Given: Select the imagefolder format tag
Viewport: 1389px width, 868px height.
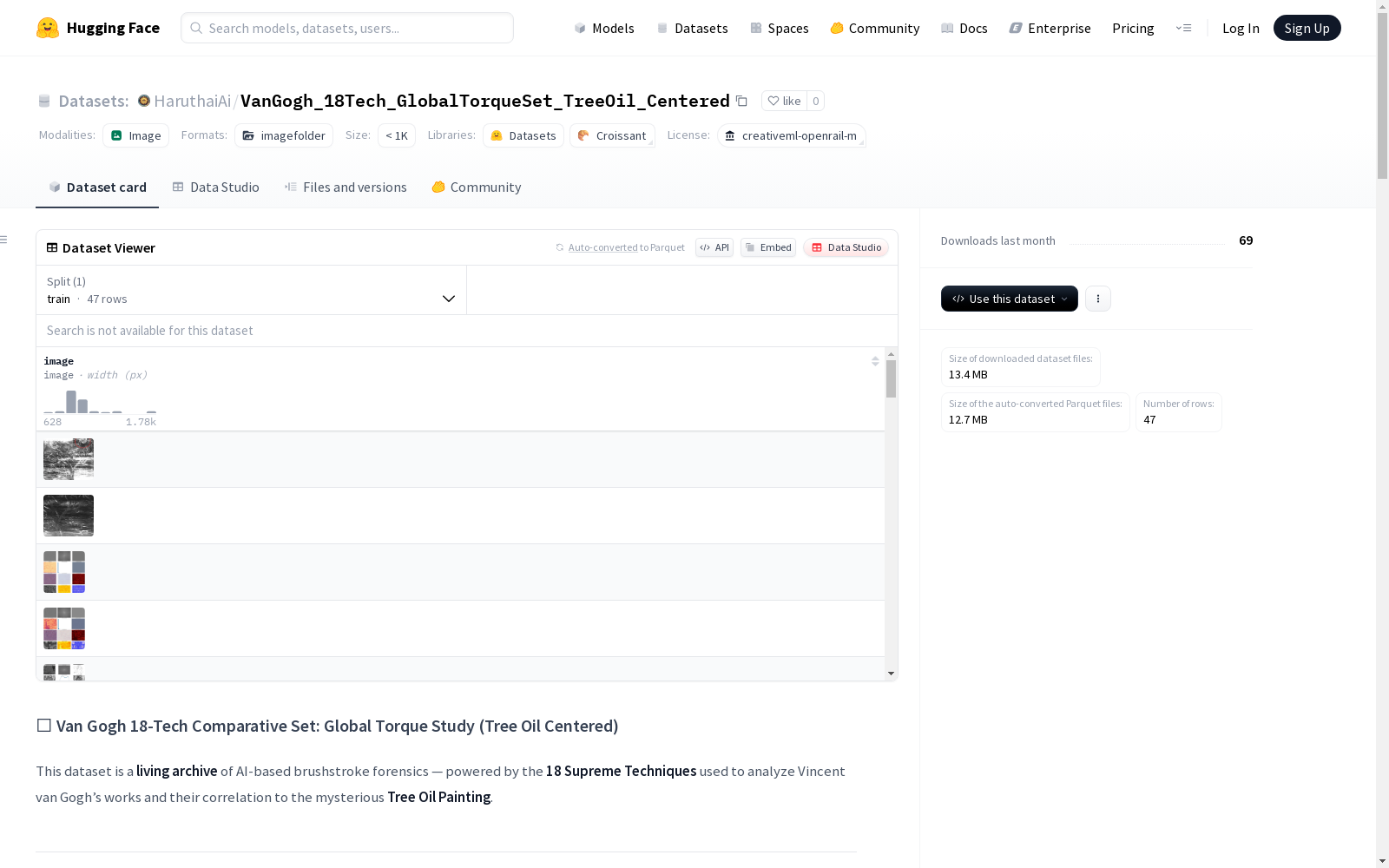Looking at the screenshot, I should [x=284, y=135].
